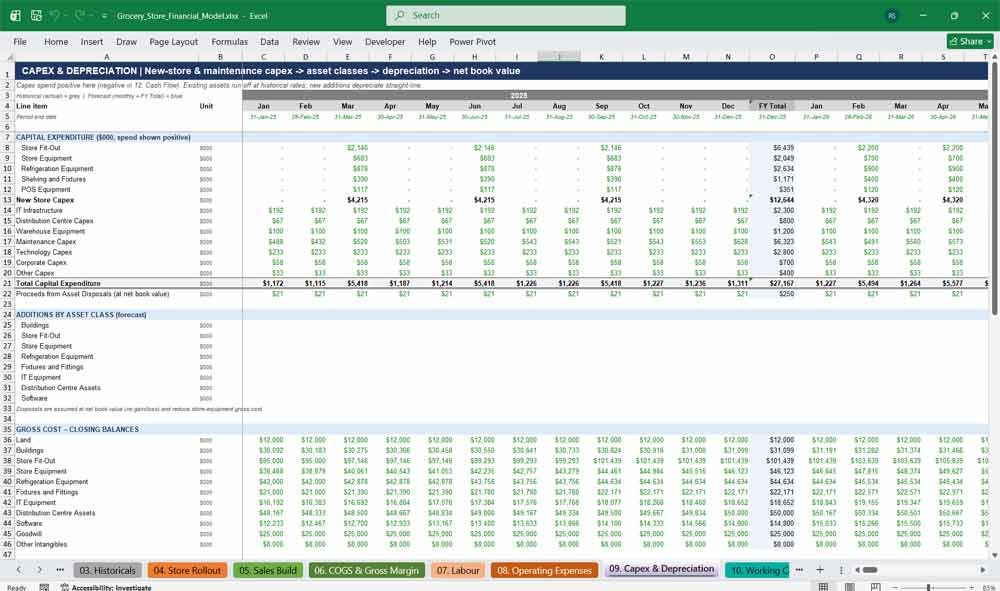Click the sheet list ellipsis left of tabs
This screenshot has width=1000, height=591.
pyautogui.click(x=60, y=569)
